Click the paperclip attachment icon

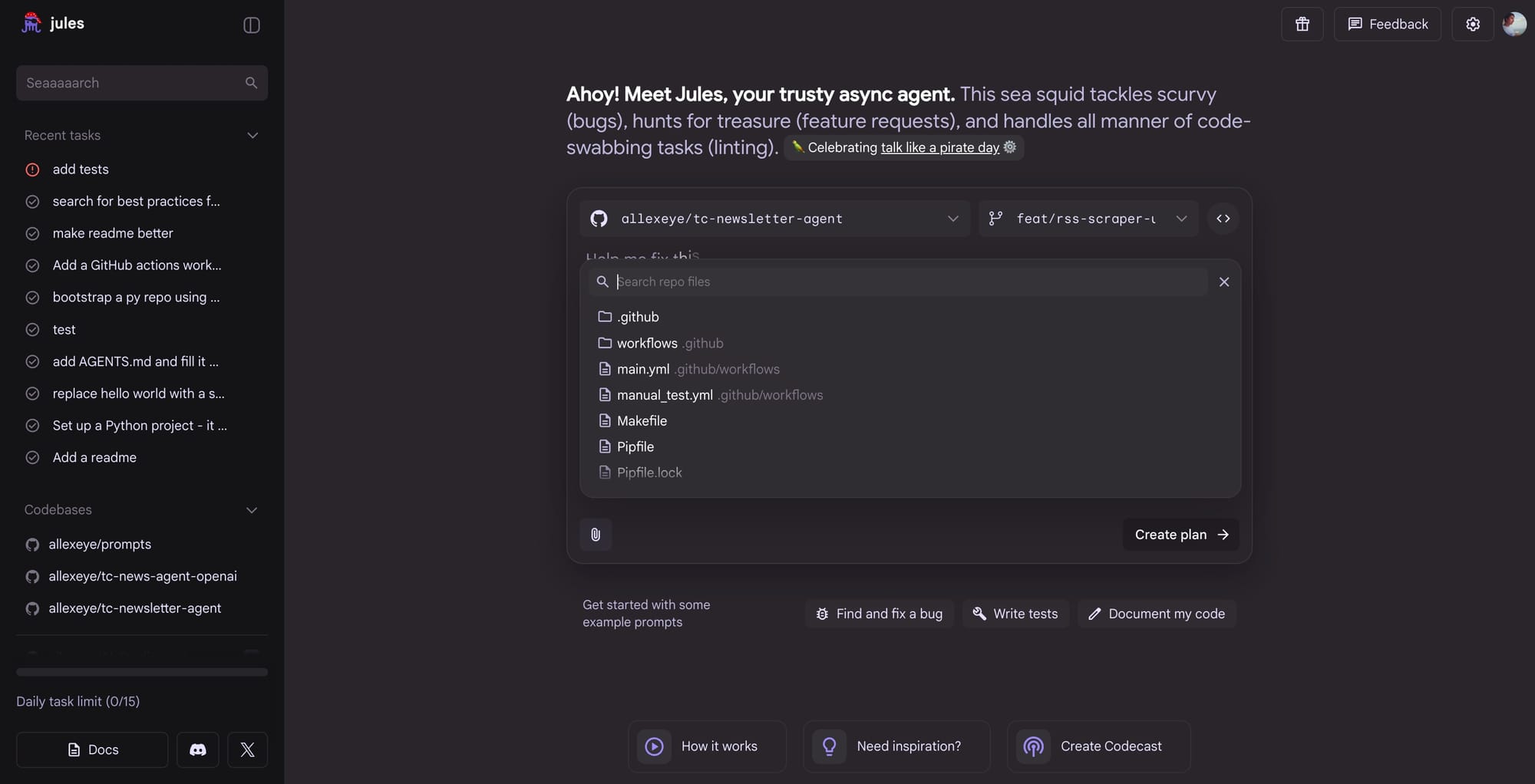[596, 535]
